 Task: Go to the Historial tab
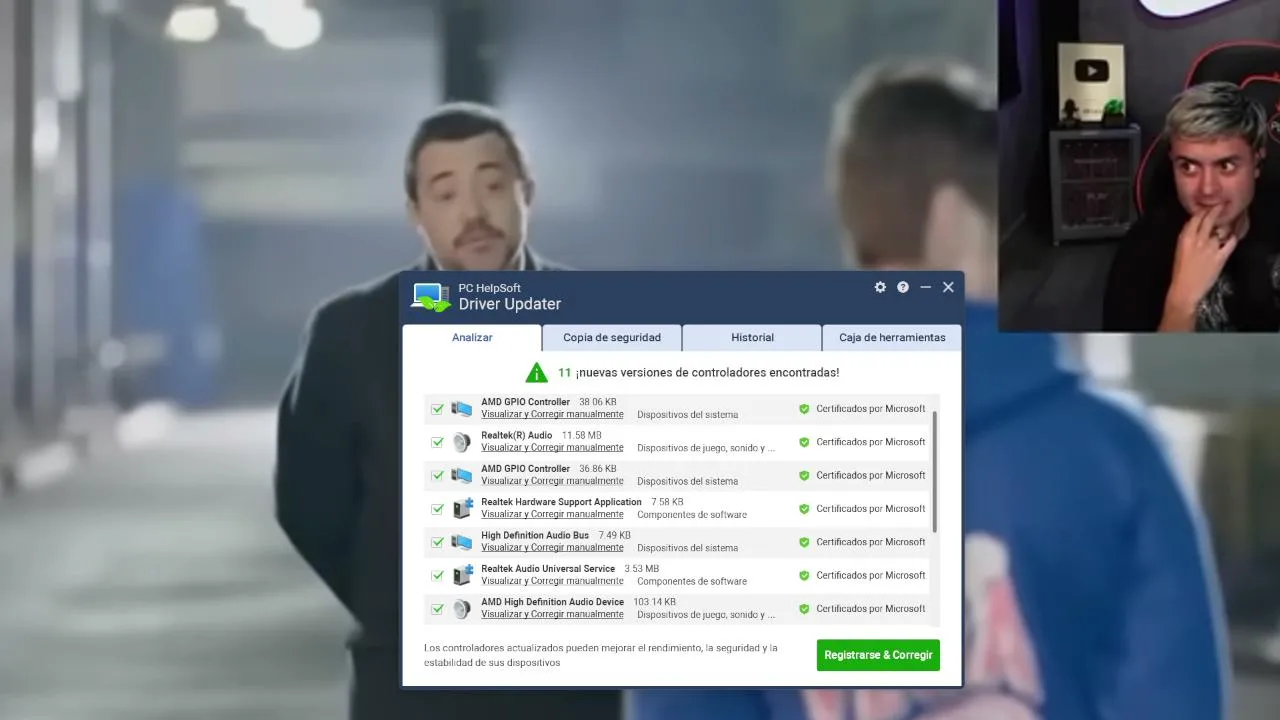coord(752,338)
